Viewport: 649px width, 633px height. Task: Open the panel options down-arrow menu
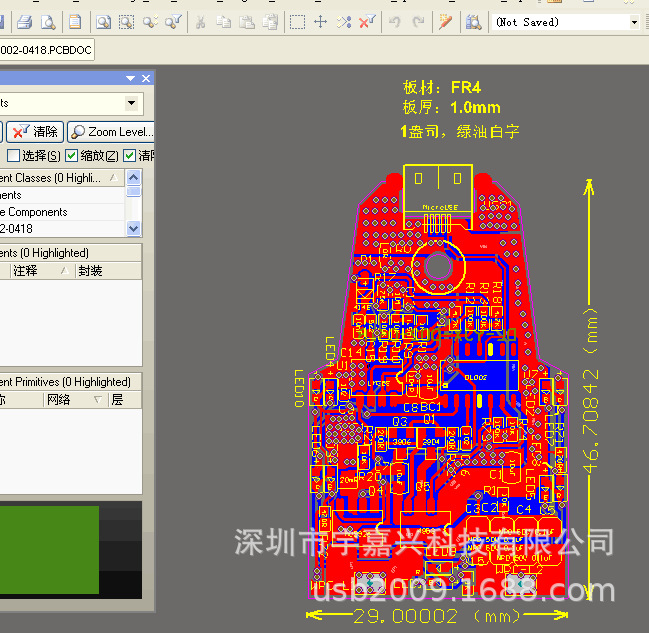[130, 78]
